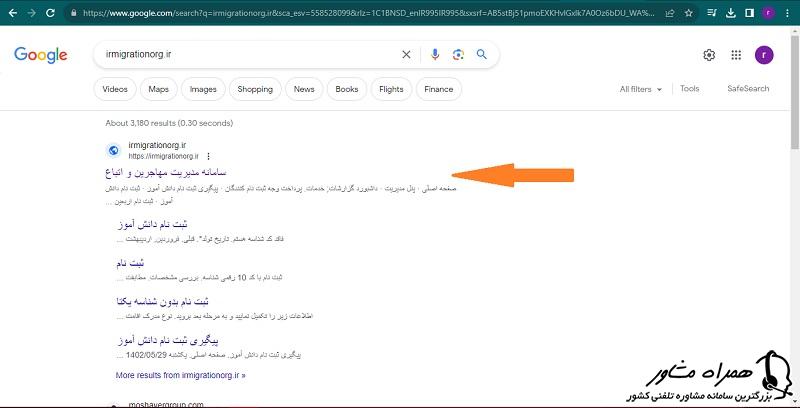Open the sitelink ثبت نام بدون شناسه یکتا
Screen dimensions: 800x408
point(163,301)
